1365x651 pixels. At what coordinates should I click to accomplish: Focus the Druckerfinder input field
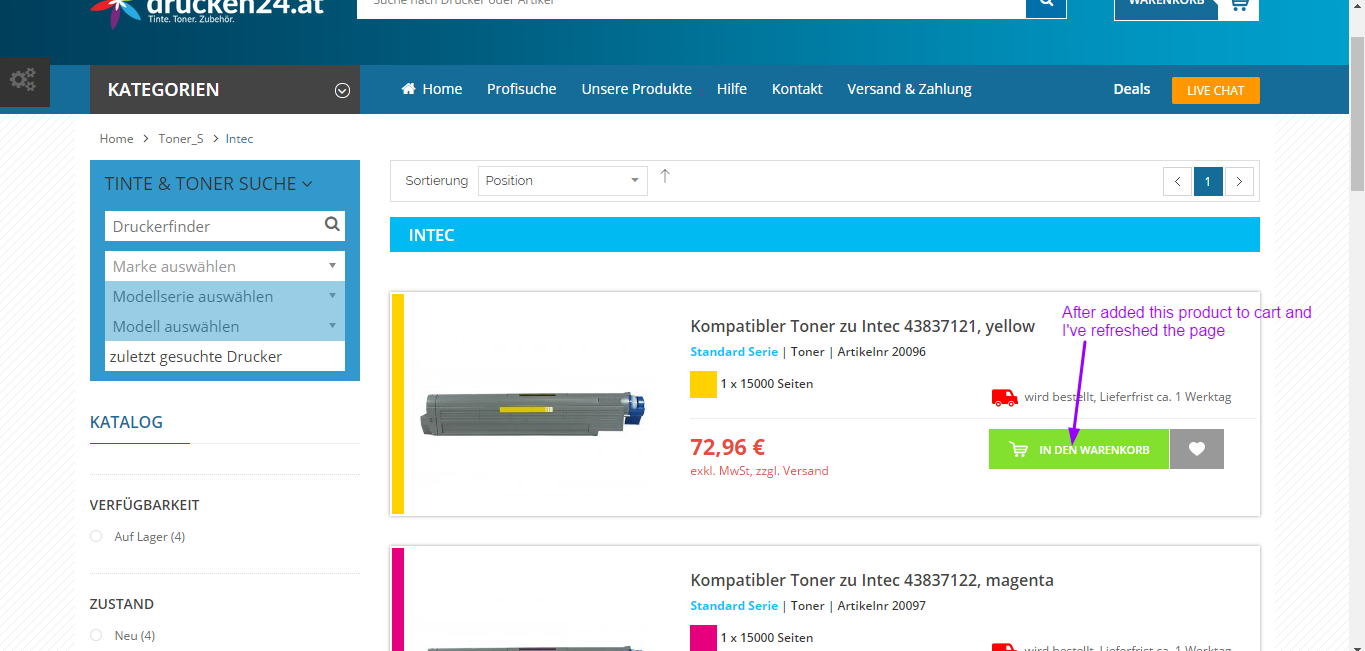click(213, 226)
